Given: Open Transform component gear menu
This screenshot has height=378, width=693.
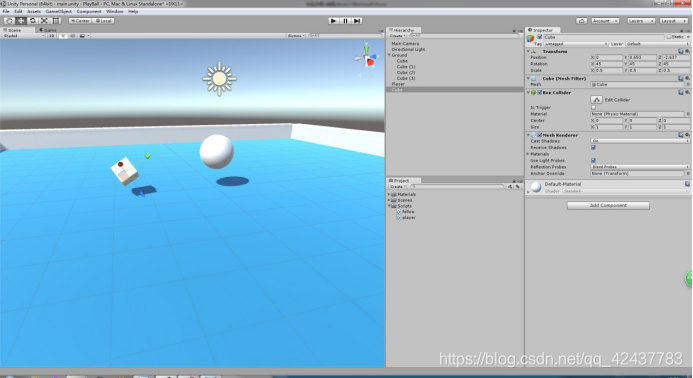Looking at the screenshot, I should 687,51.
